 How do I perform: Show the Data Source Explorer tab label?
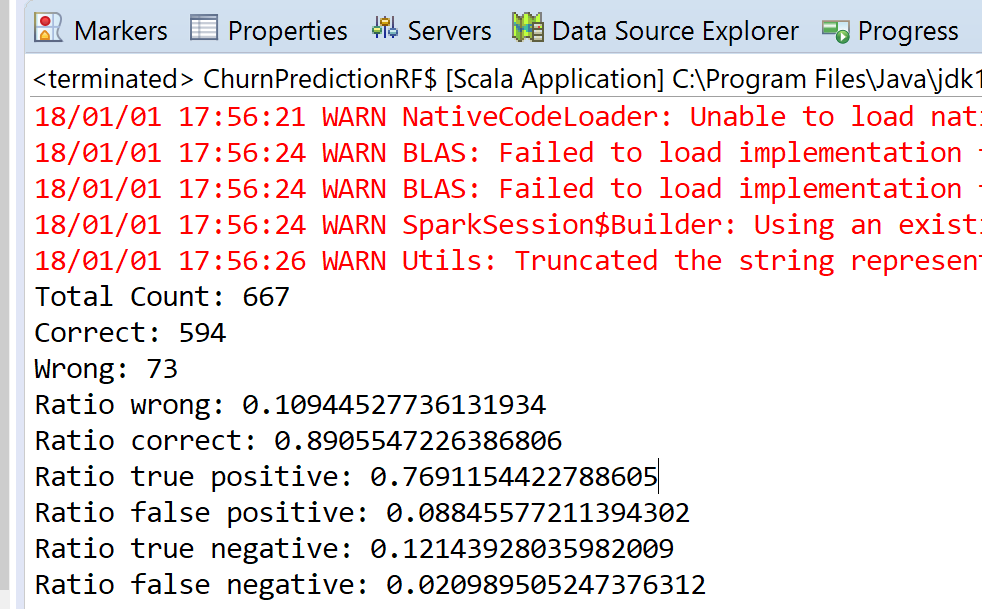click(x=675, y=31)
